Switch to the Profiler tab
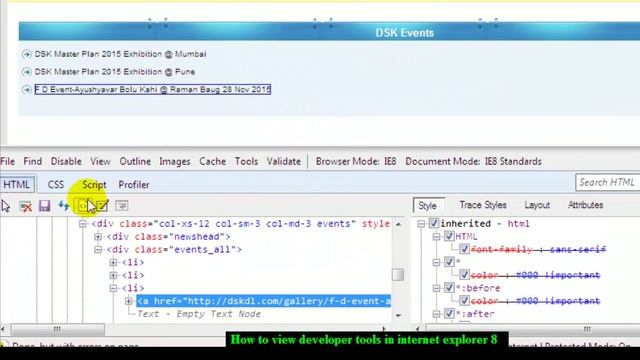The image size is (640, 360). 134,184
